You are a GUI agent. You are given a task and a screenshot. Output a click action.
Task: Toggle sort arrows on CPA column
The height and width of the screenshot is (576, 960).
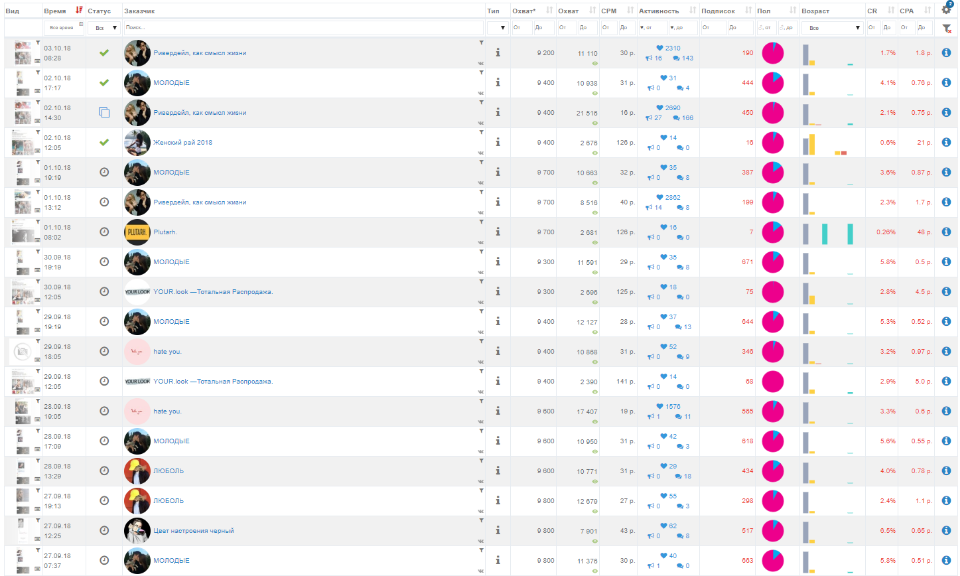pyautogui.click(x=928, y=10)
